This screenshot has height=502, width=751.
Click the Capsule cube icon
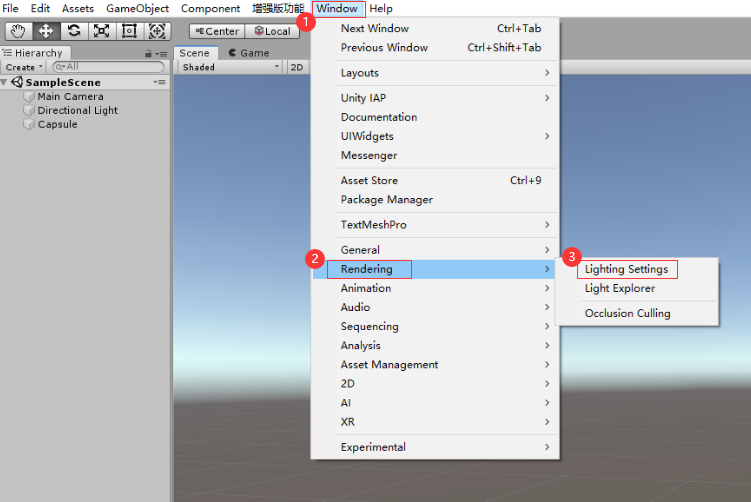(x=29, y=124)
